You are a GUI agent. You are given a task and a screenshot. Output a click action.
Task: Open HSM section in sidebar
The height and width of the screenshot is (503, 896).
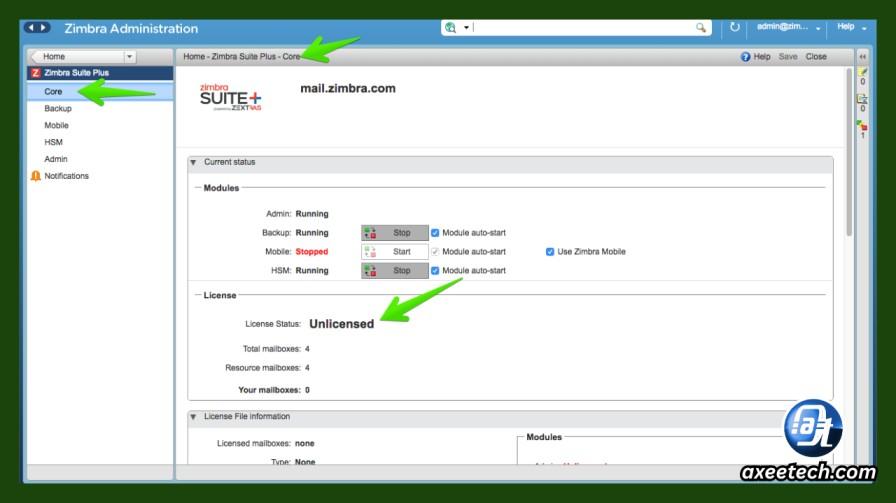pyautogui.click(x=53, y=142)
